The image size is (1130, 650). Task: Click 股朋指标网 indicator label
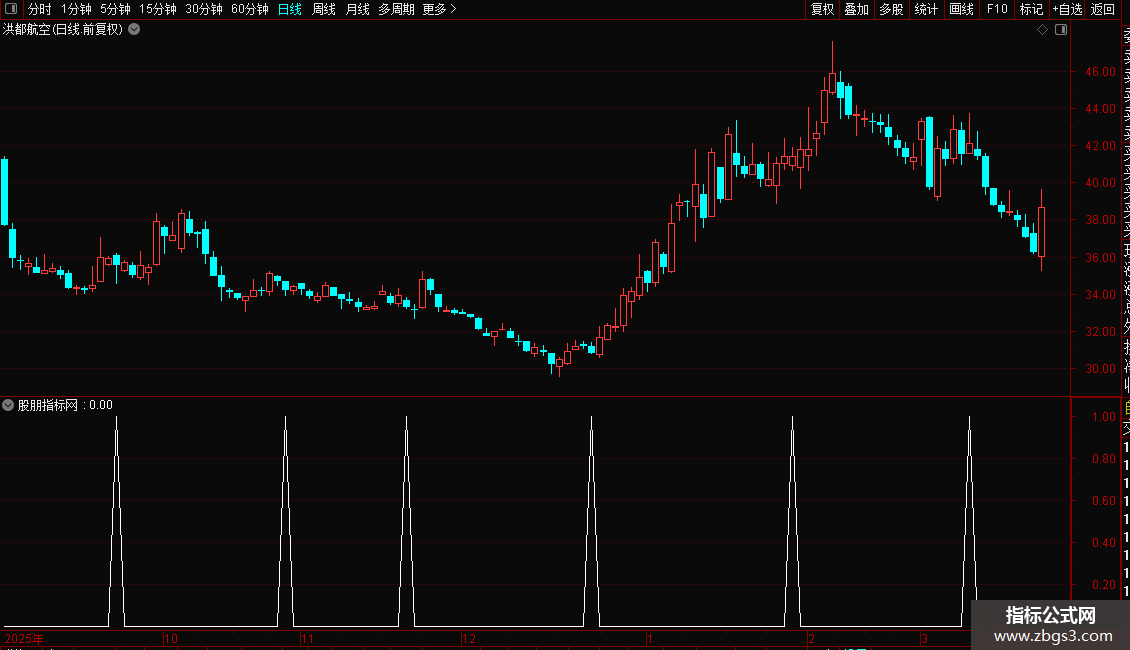click(x=48, y=405)
